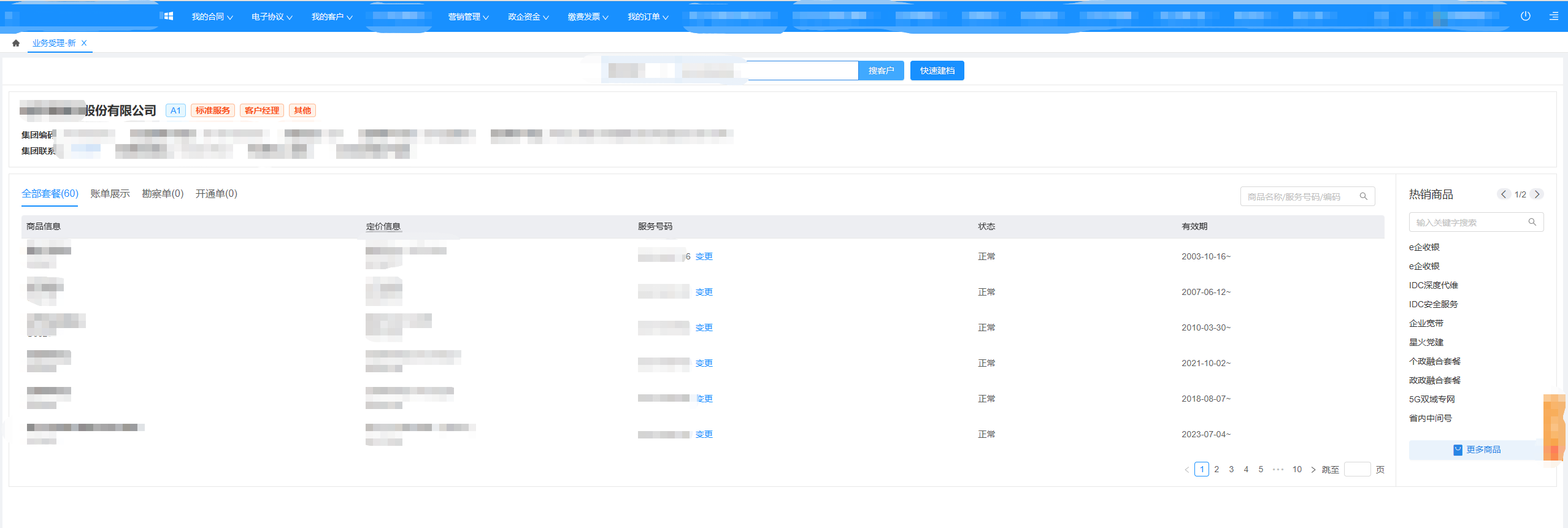The width and height of the screenshot is (1568, 528).
Task: Expand 缴费发票 menu
Action: (588, 17)
